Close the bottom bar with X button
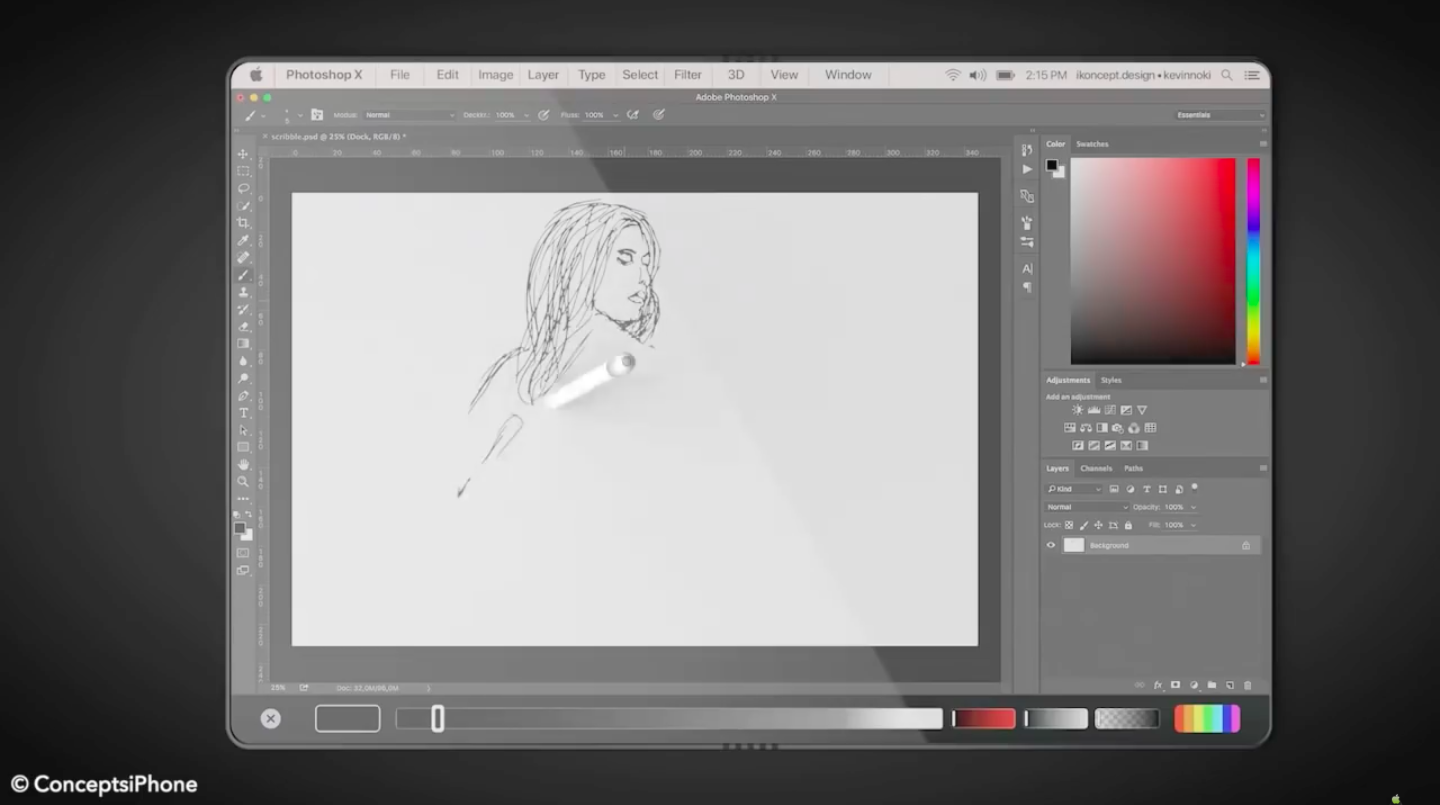 [271, 718]
